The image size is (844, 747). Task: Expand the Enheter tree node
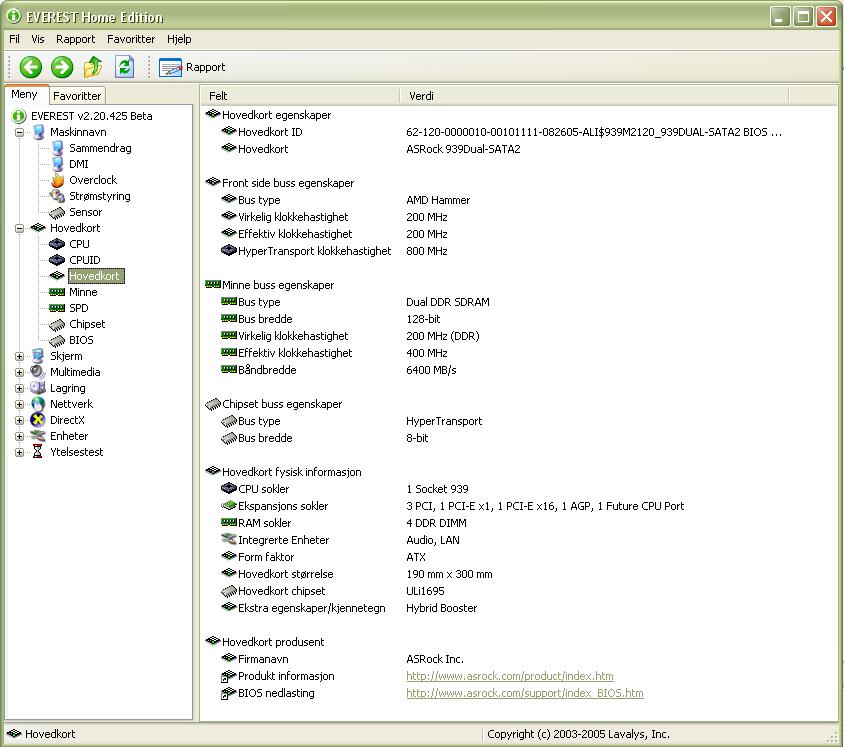pyautogui.click(x=19, y=436)
